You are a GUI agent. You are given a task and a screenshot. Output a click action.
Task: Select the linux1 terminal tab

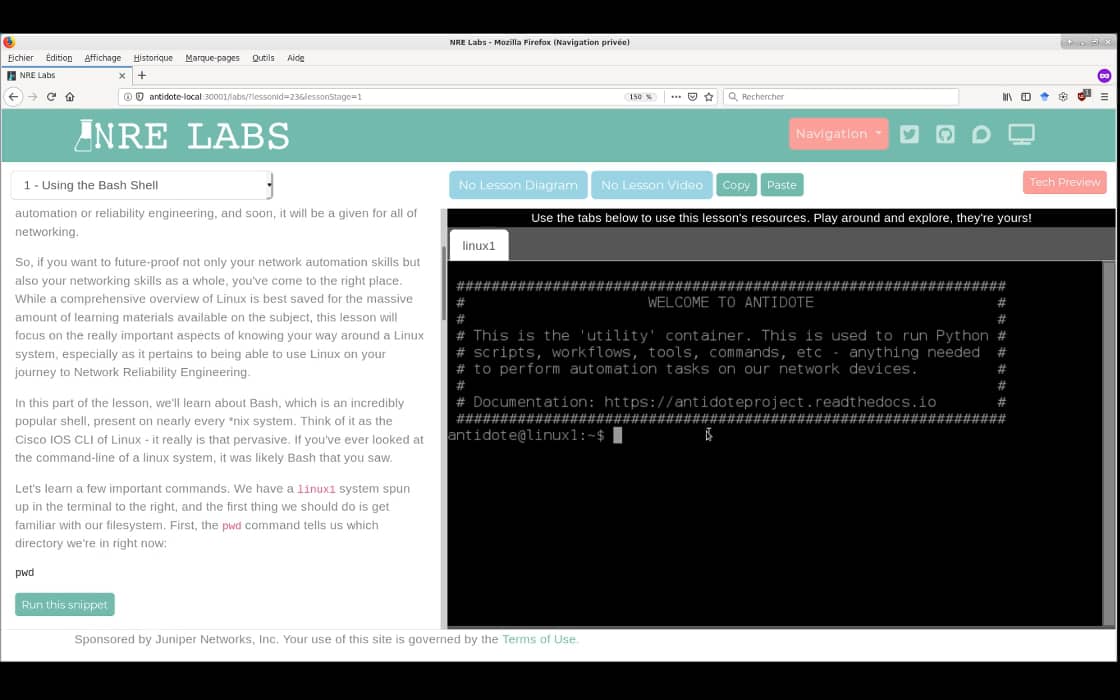tap(479, 246)
